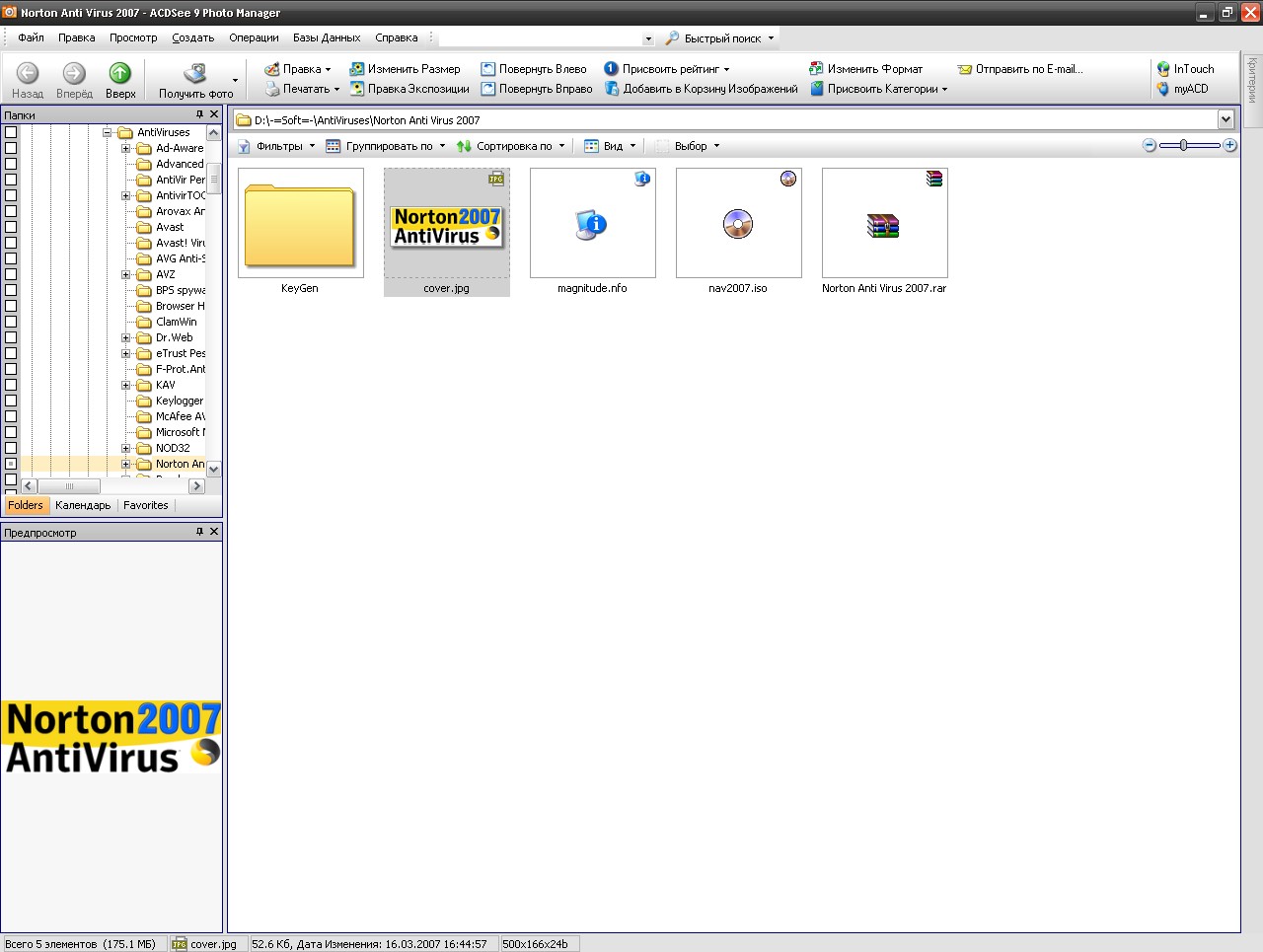Expand the Ad-Aware tree node
Screen dimensions: 1263x952
point(126,148)
